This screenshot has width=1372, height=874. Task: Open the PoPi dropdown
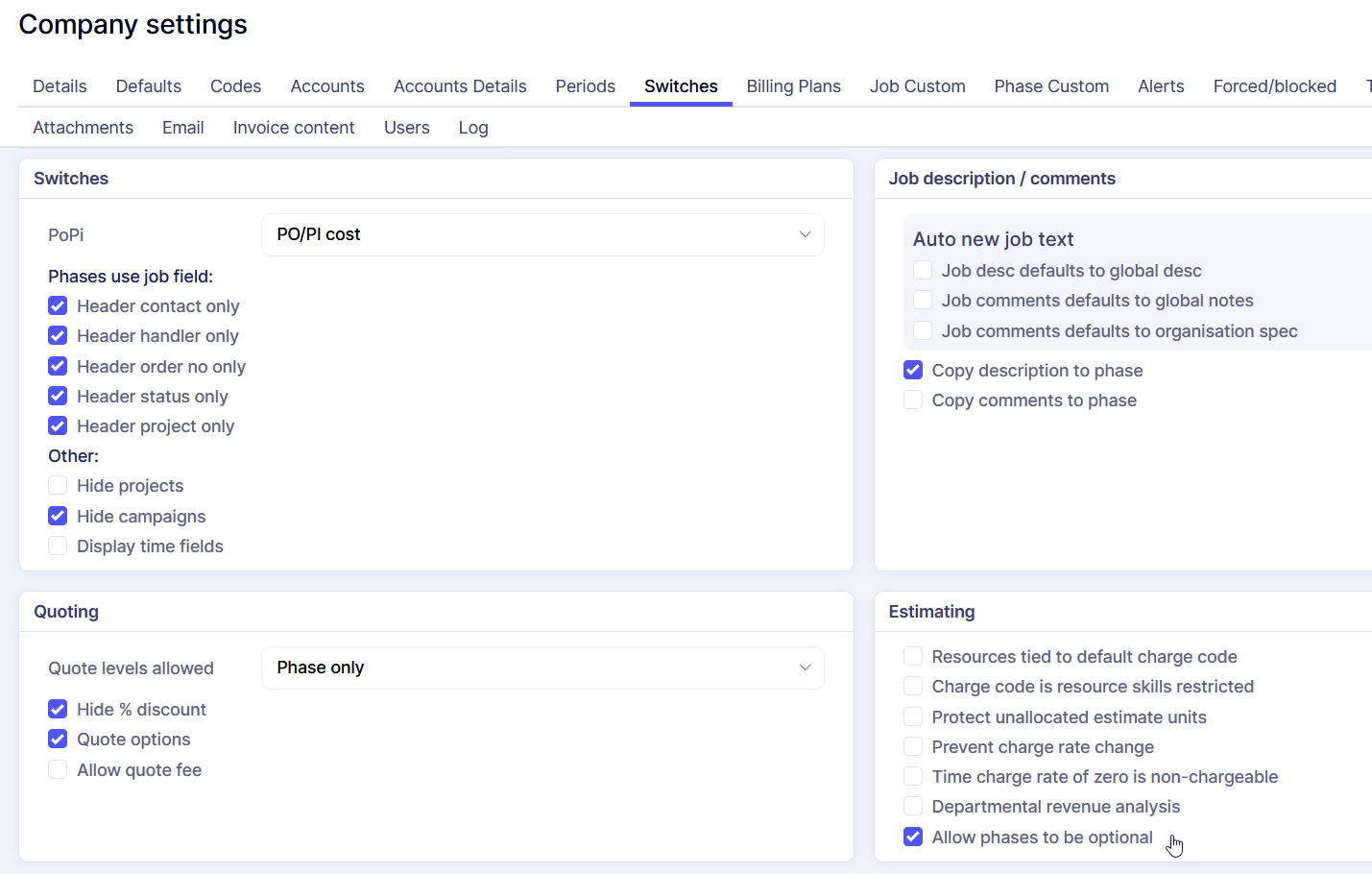(542, 234)
